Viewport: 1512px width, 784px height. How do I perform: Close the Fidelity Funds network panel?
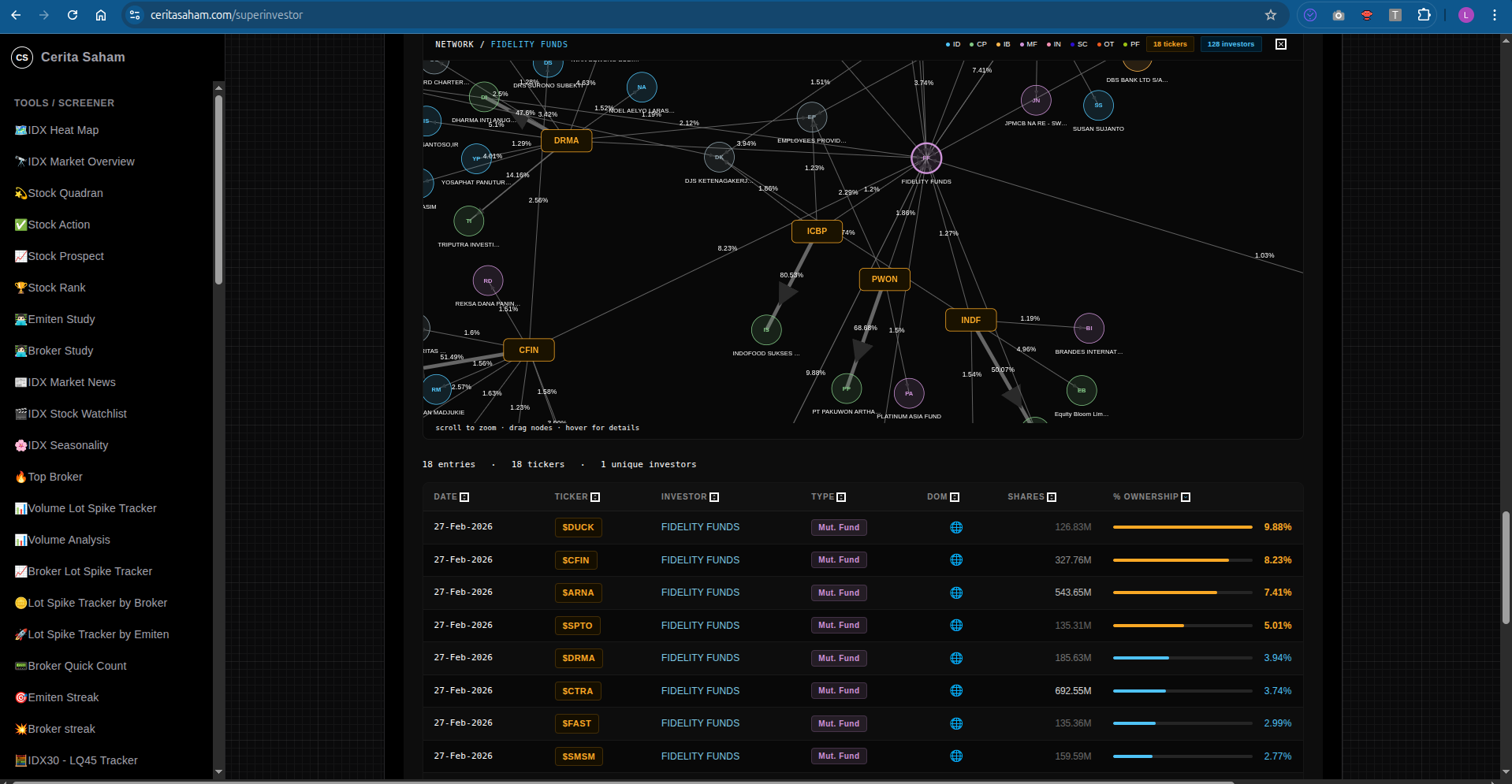coord(1281,44)
